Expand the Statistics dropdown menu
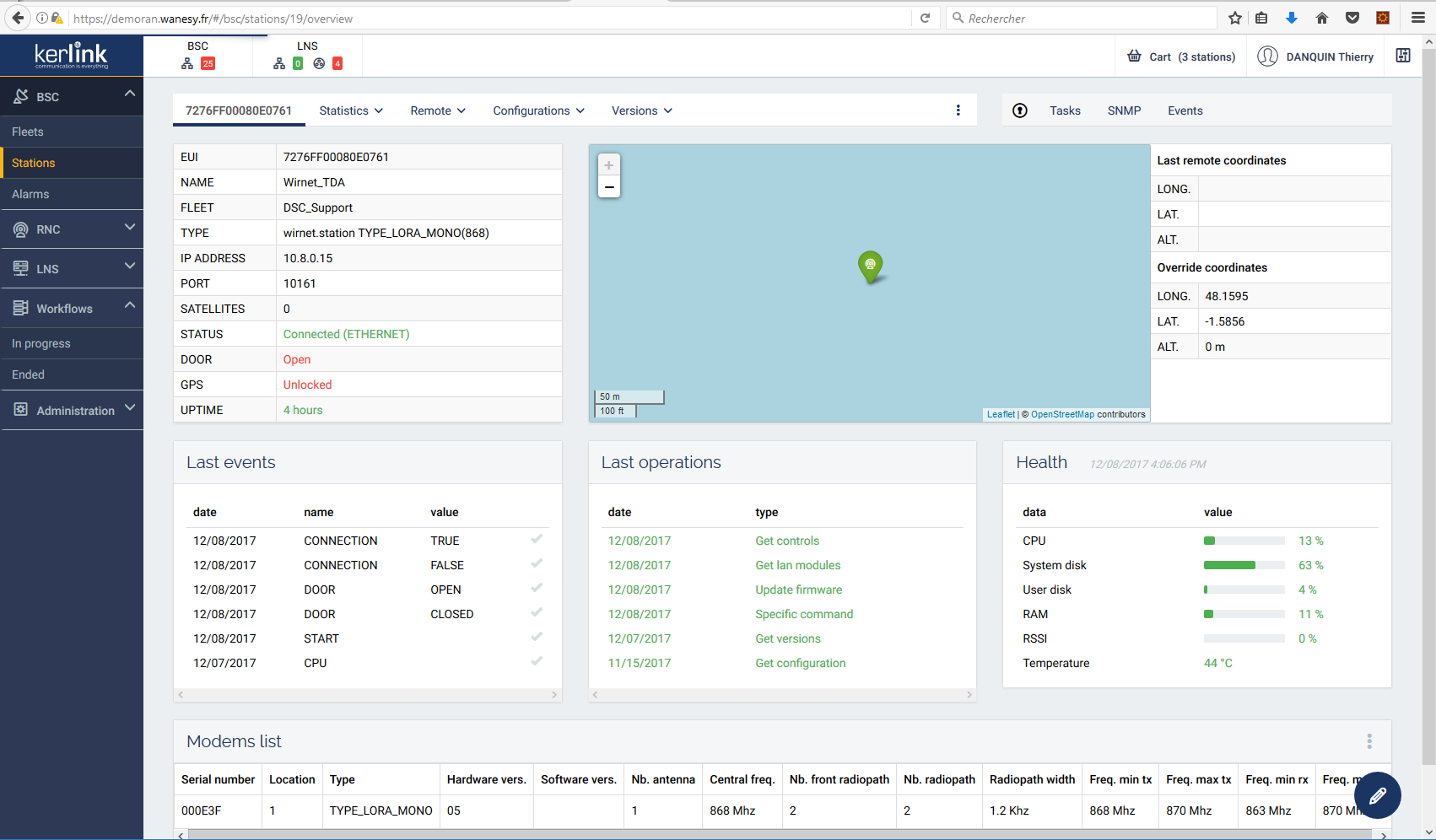This screenshot has height=840, width=1436. [351, 110]
